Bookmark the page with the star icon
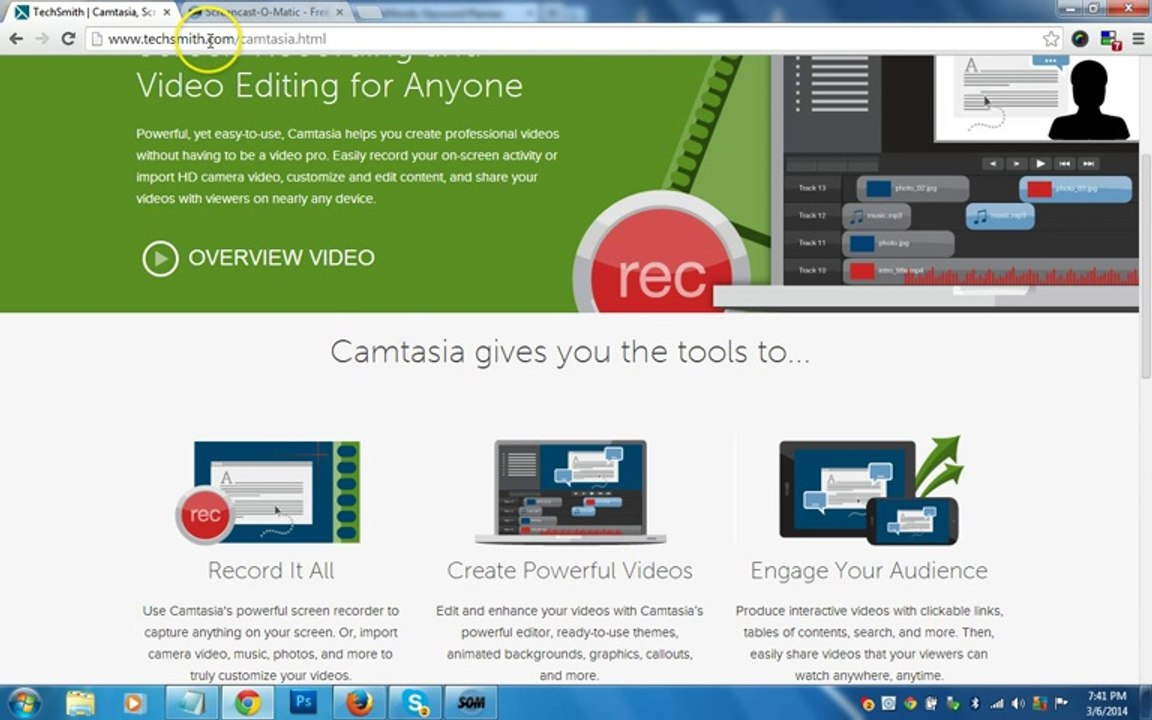The height and width of the screenshot is (720, 1152). point(1051,39)
